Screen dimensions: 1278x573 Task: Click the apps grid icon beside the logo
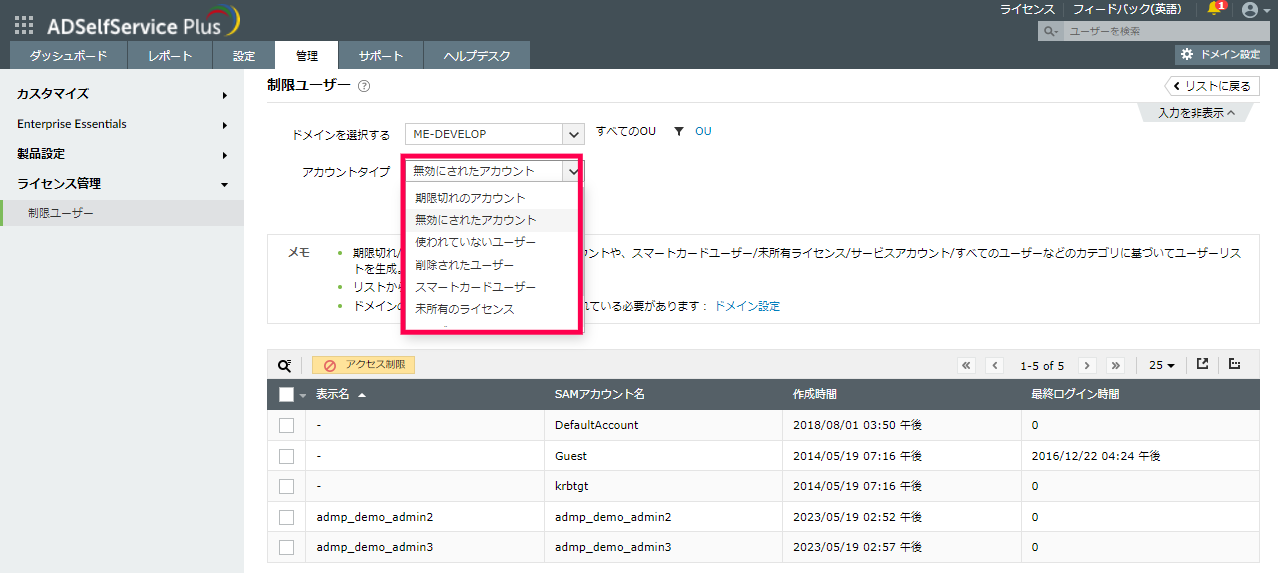[24, 26]
